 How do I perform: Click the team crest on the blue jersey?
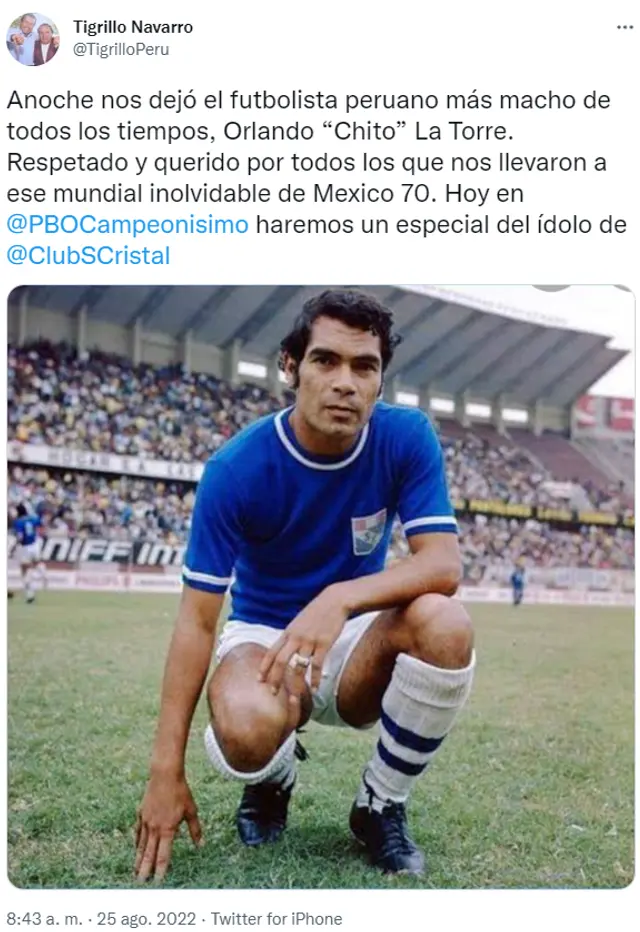tap(368, 531)
